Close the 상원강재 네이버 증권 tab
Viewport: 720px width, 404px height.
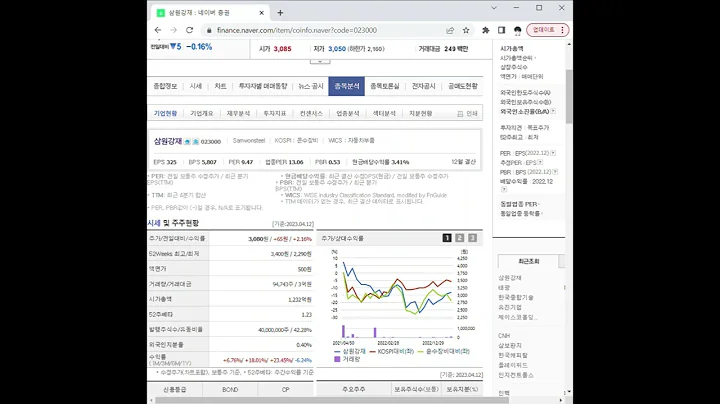coord(262,13)
